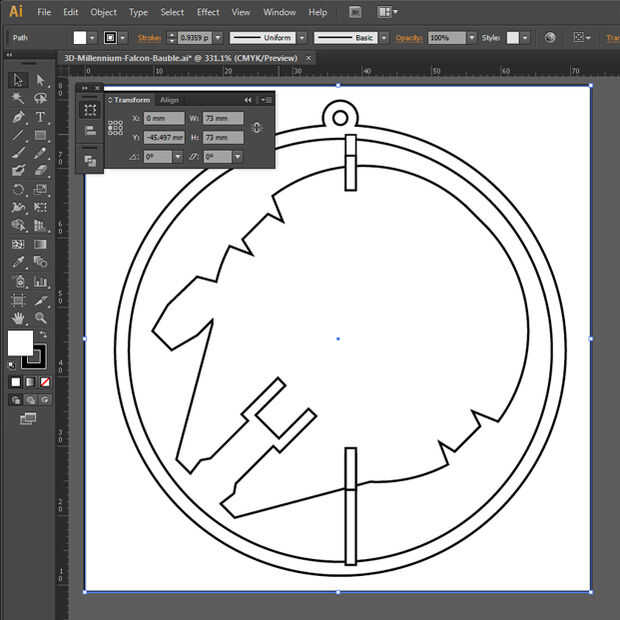This screenshot has width=620, height=620.
Task: Select the Zoom tool
Action: pos(40,318)
